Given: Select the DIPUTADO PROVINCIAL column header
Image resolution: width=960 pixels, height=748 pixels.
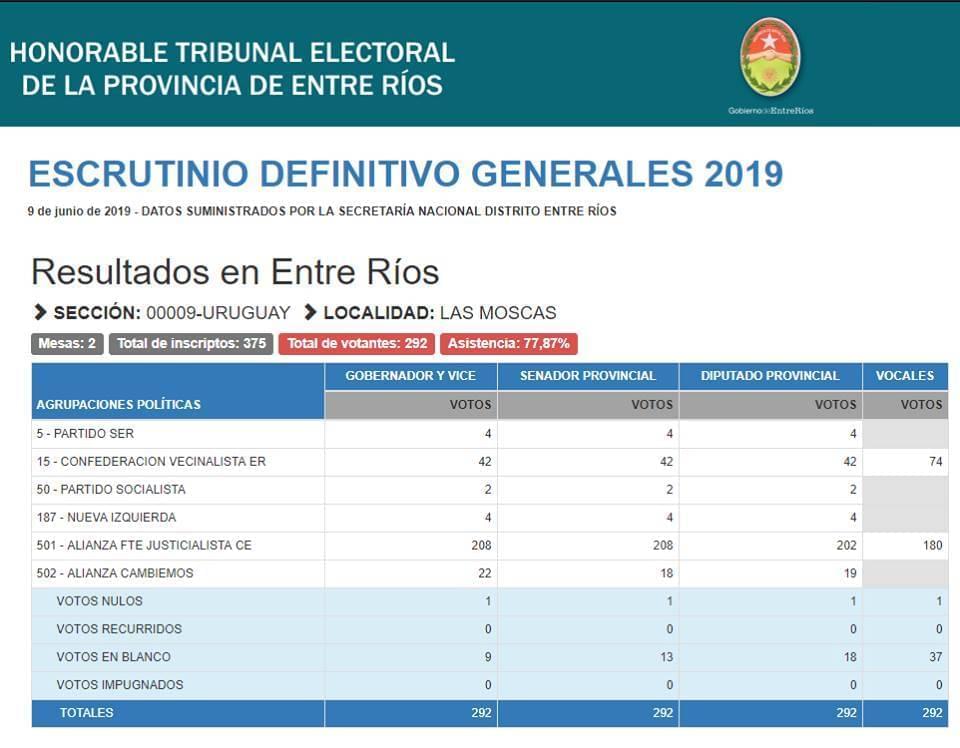Looking at the screenshot, I should pos(770,376).
